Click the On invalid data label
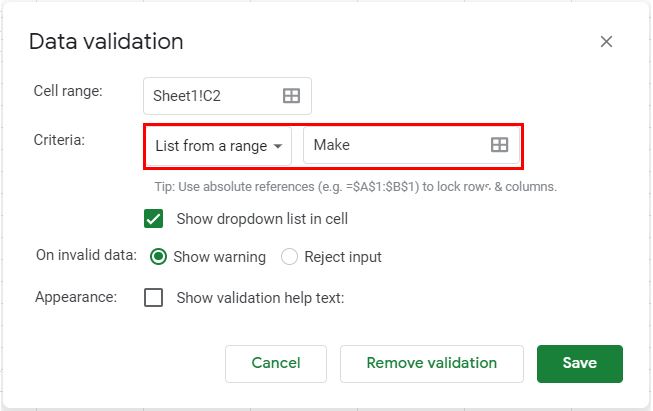This screenshot has height=411, width=653. pos(85,255)
